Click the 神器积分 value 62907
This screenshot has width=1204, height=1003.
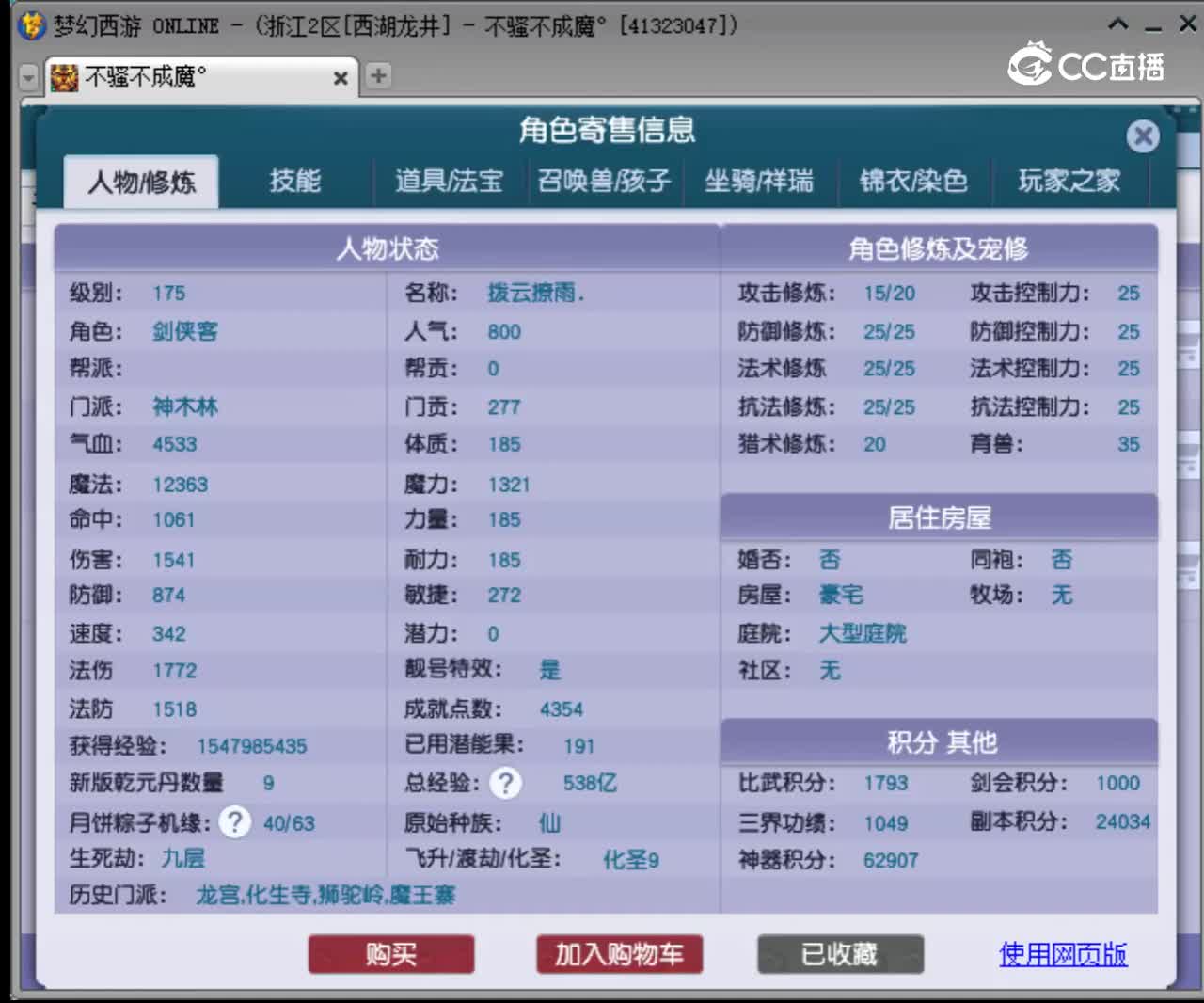[x=891, y=860]
